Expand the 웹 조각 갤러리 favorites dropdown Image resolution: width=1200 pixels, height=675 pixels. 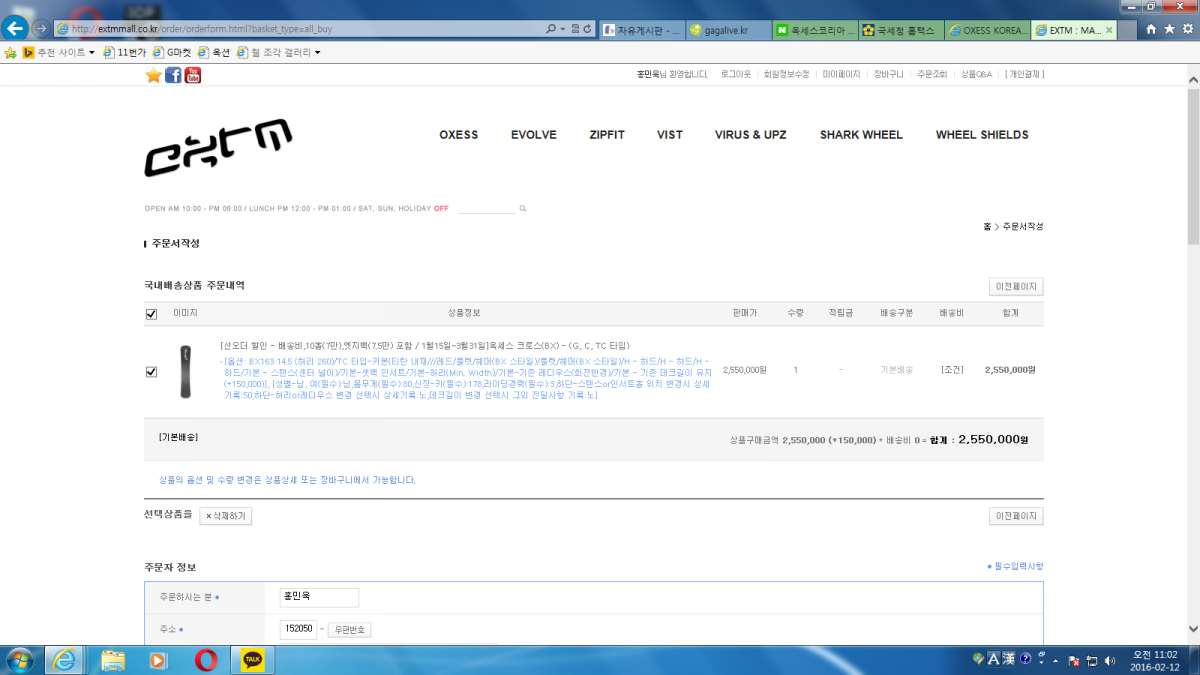317,52
